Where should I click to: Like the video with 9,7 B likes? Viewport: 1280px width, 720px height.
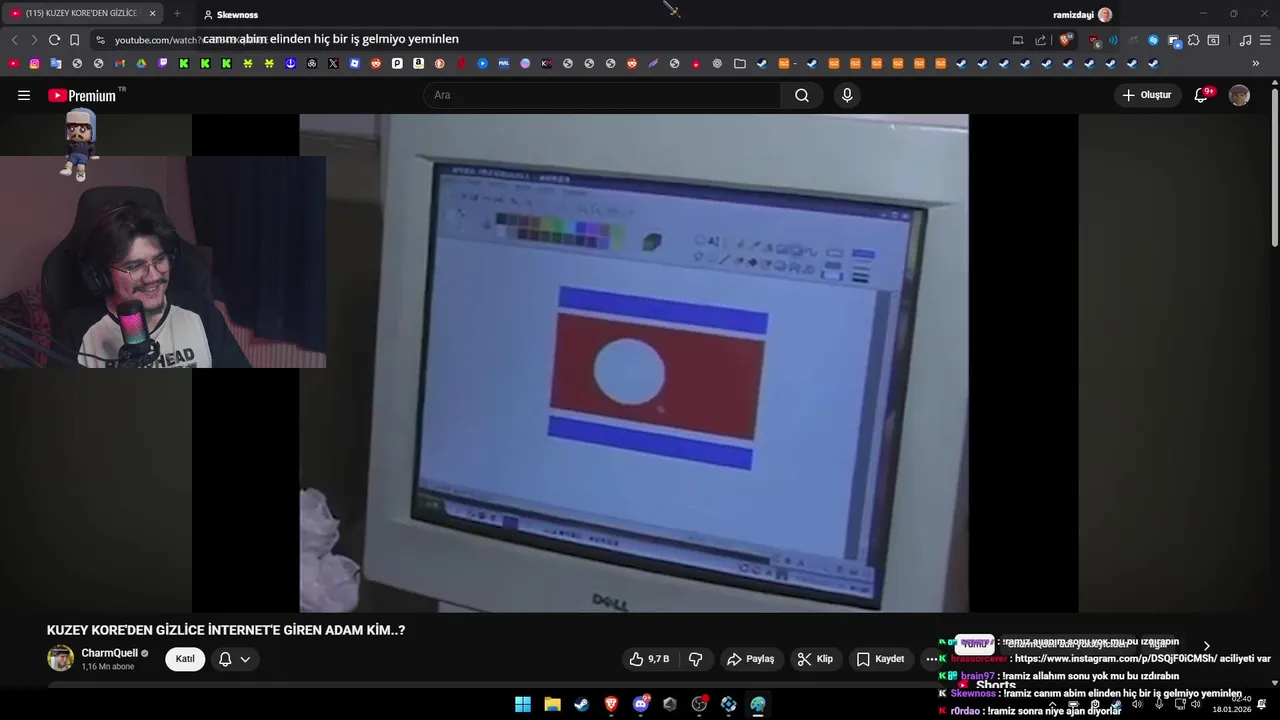(x=649, y=659)
